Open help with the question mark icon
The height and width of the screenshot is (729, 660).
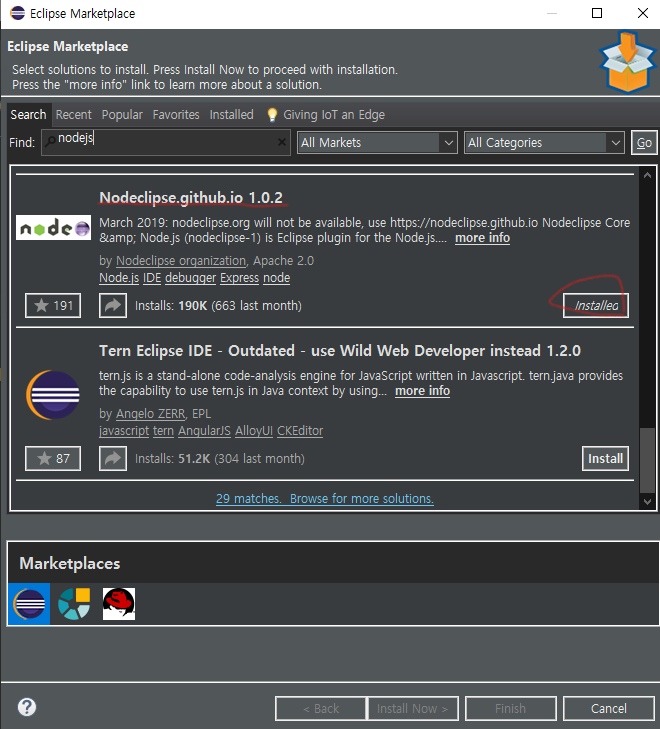27,707
